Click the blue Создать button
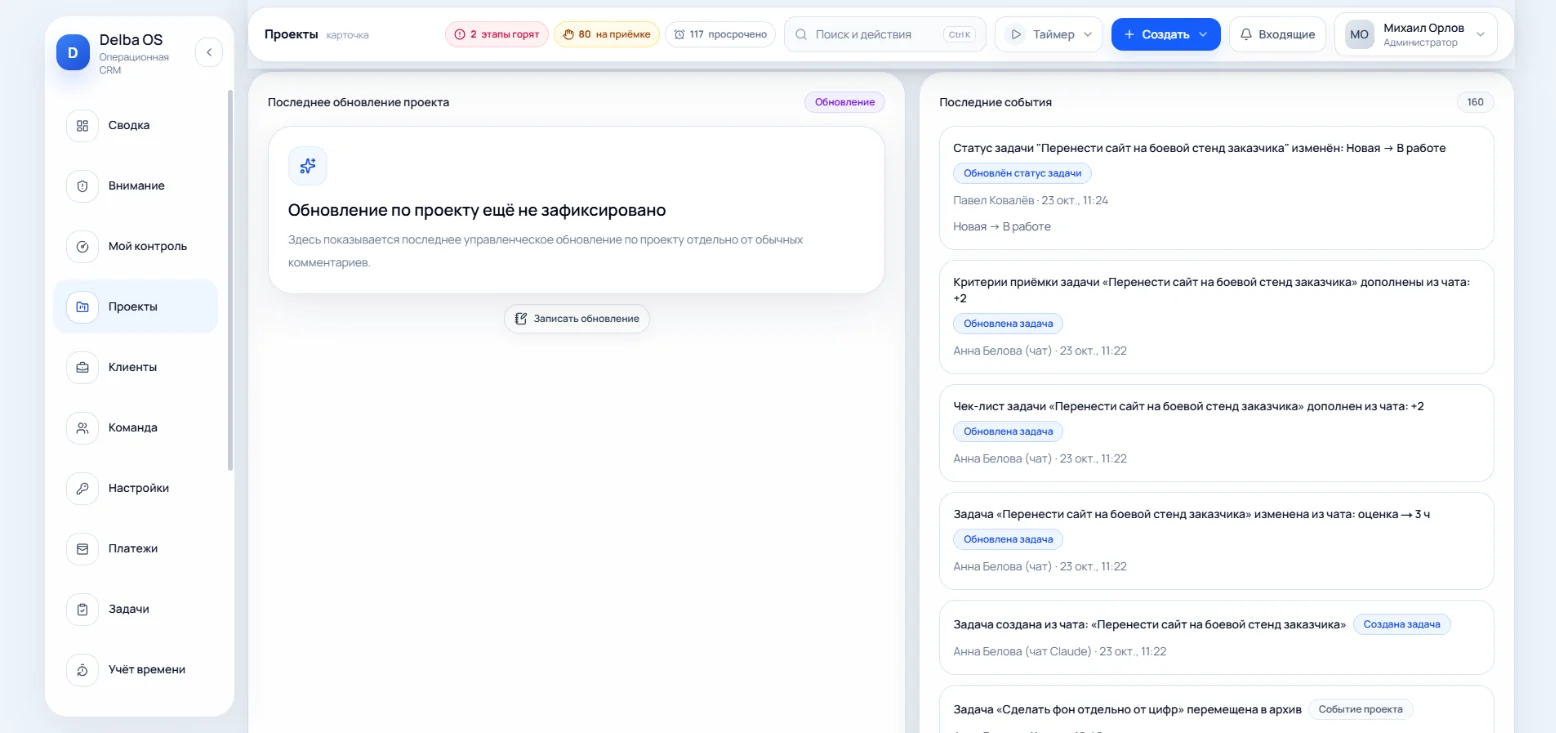Screen dimensions: 1556x733 coord(1166,34)
